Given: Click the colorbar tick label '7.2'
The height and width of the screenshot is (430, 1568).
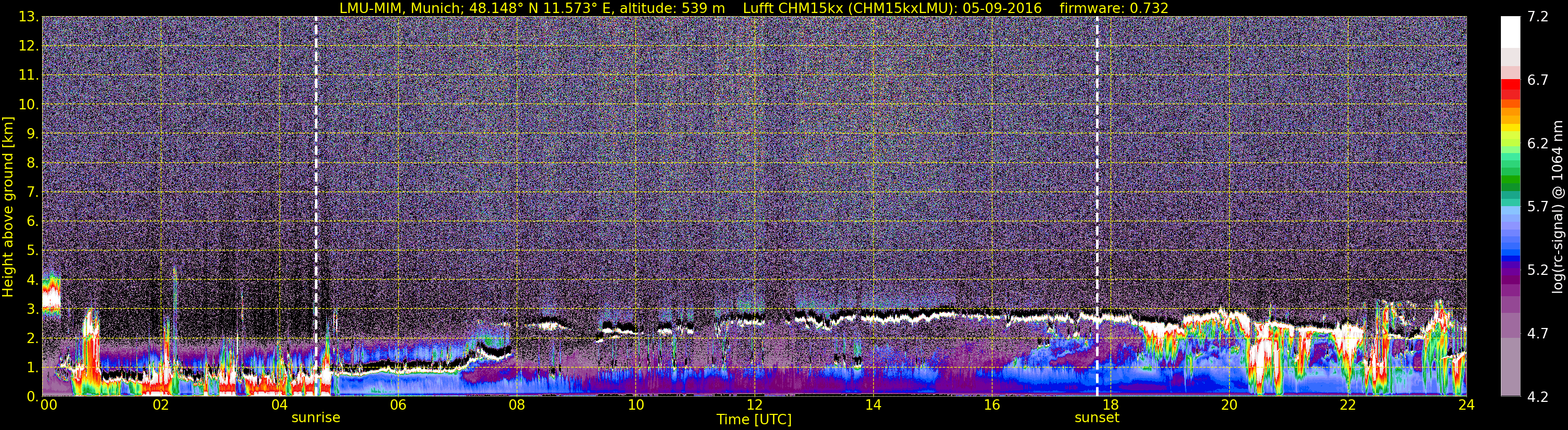Looking at the screenshot, I should [x=1538, y=17].
